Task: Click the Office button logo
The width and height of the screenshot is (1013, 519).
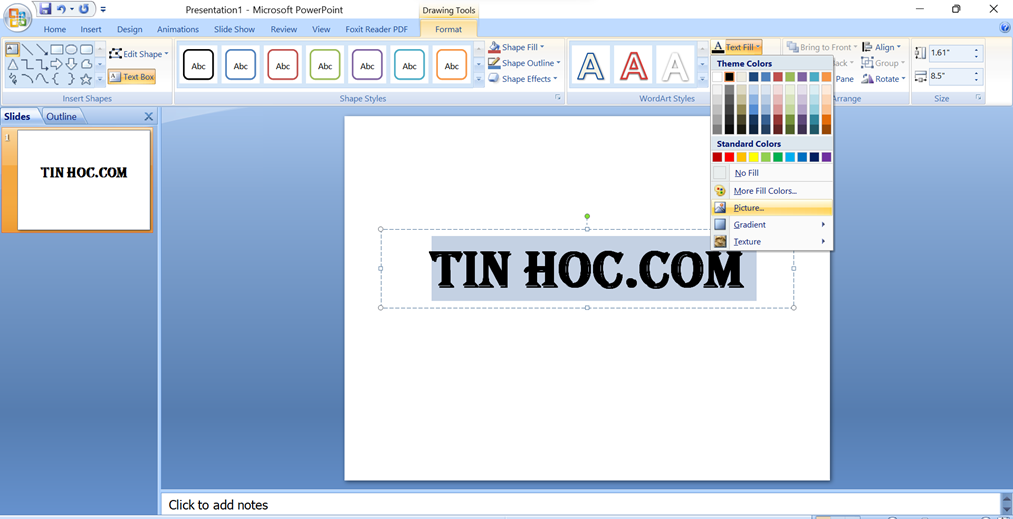Action: pyautogui.click(x=17, y=17)
